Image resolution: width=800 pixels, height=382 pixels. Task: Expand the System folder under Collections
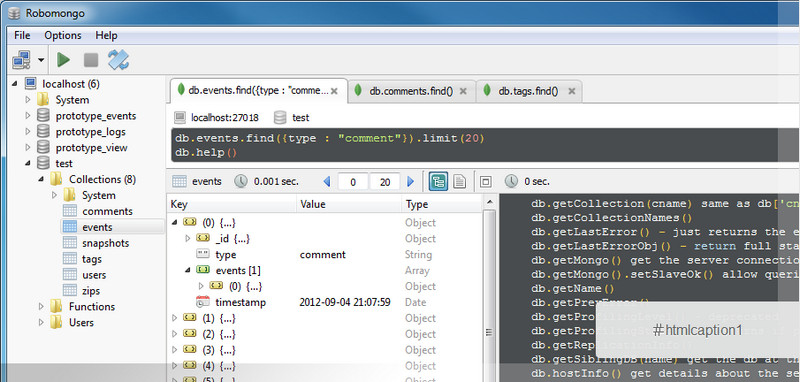[x=55, y=195]
